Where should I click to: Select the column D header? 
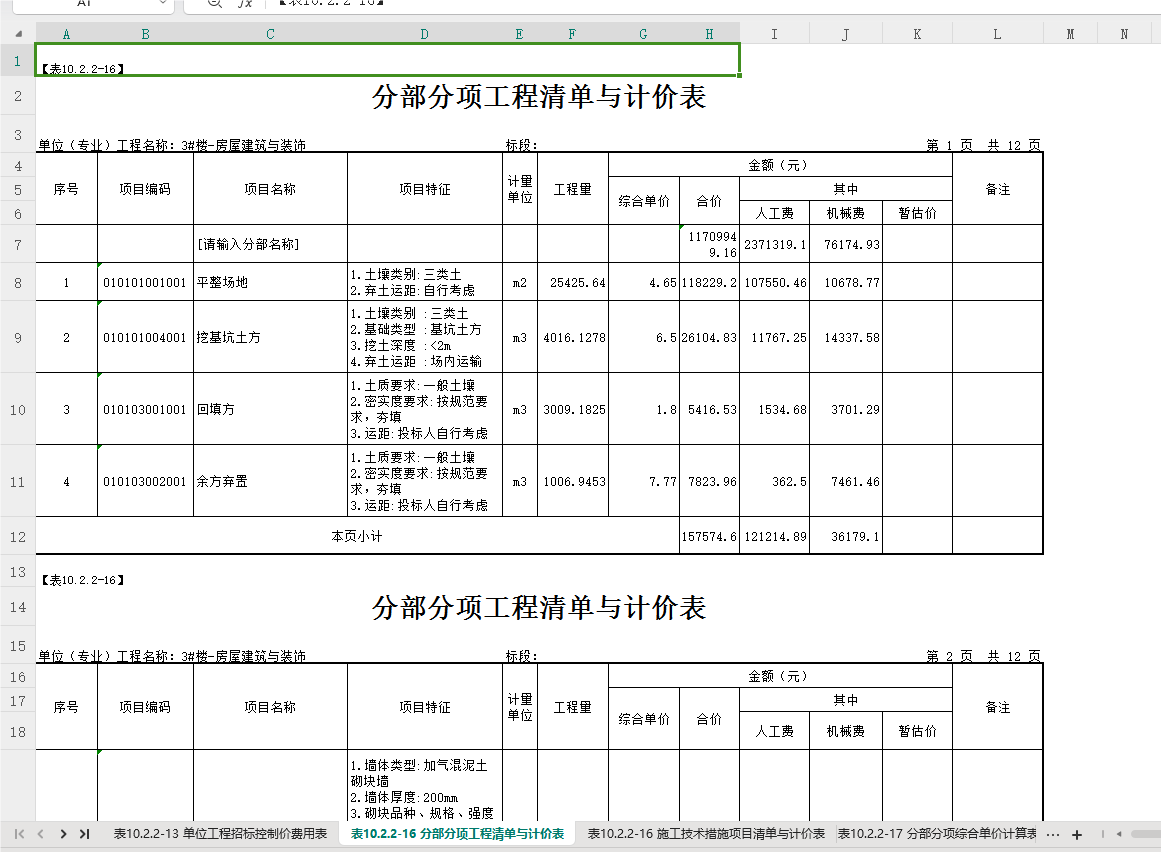click(424, 34)
